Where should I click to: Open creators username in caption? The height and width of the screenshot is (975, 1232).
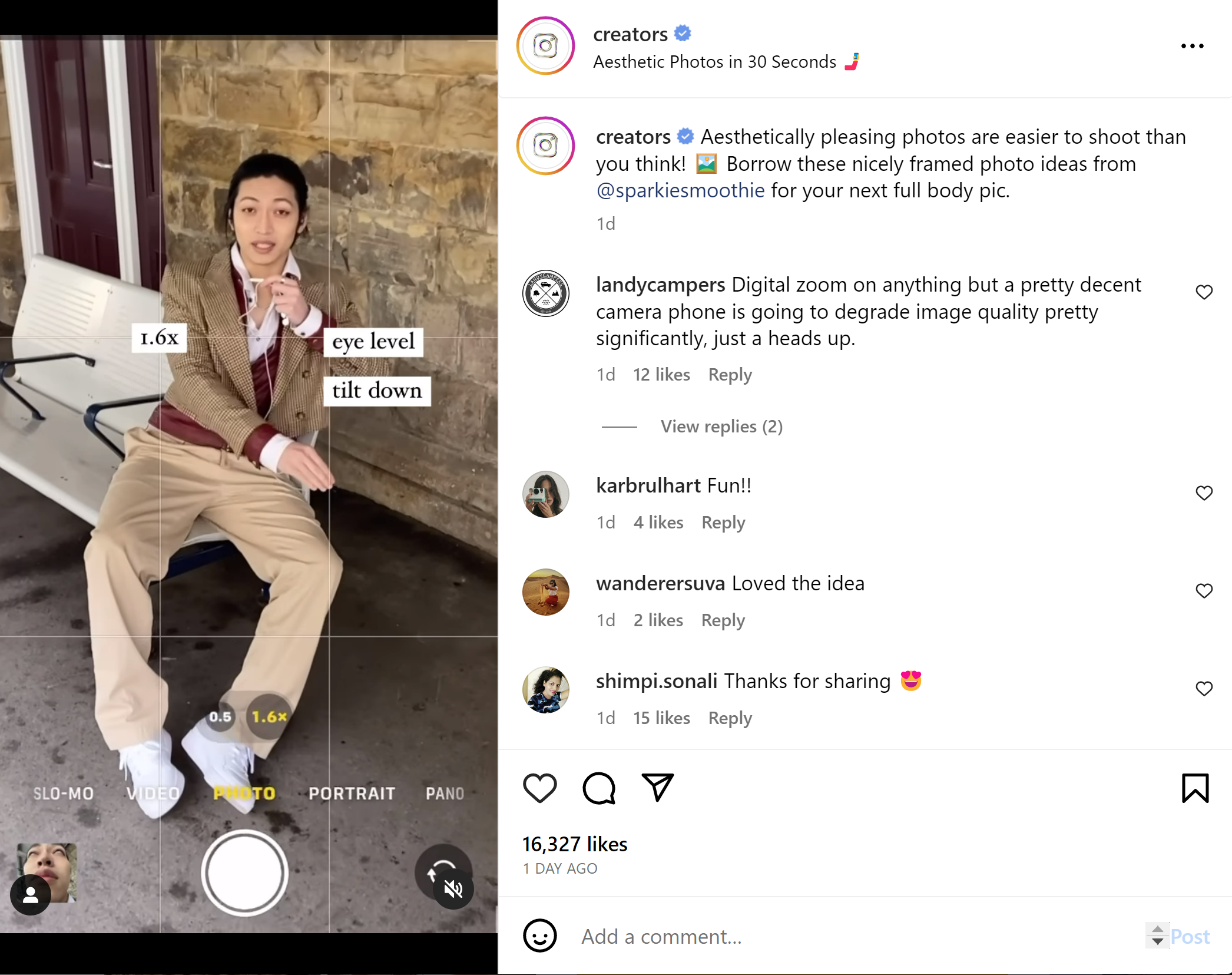coord(633,137)
